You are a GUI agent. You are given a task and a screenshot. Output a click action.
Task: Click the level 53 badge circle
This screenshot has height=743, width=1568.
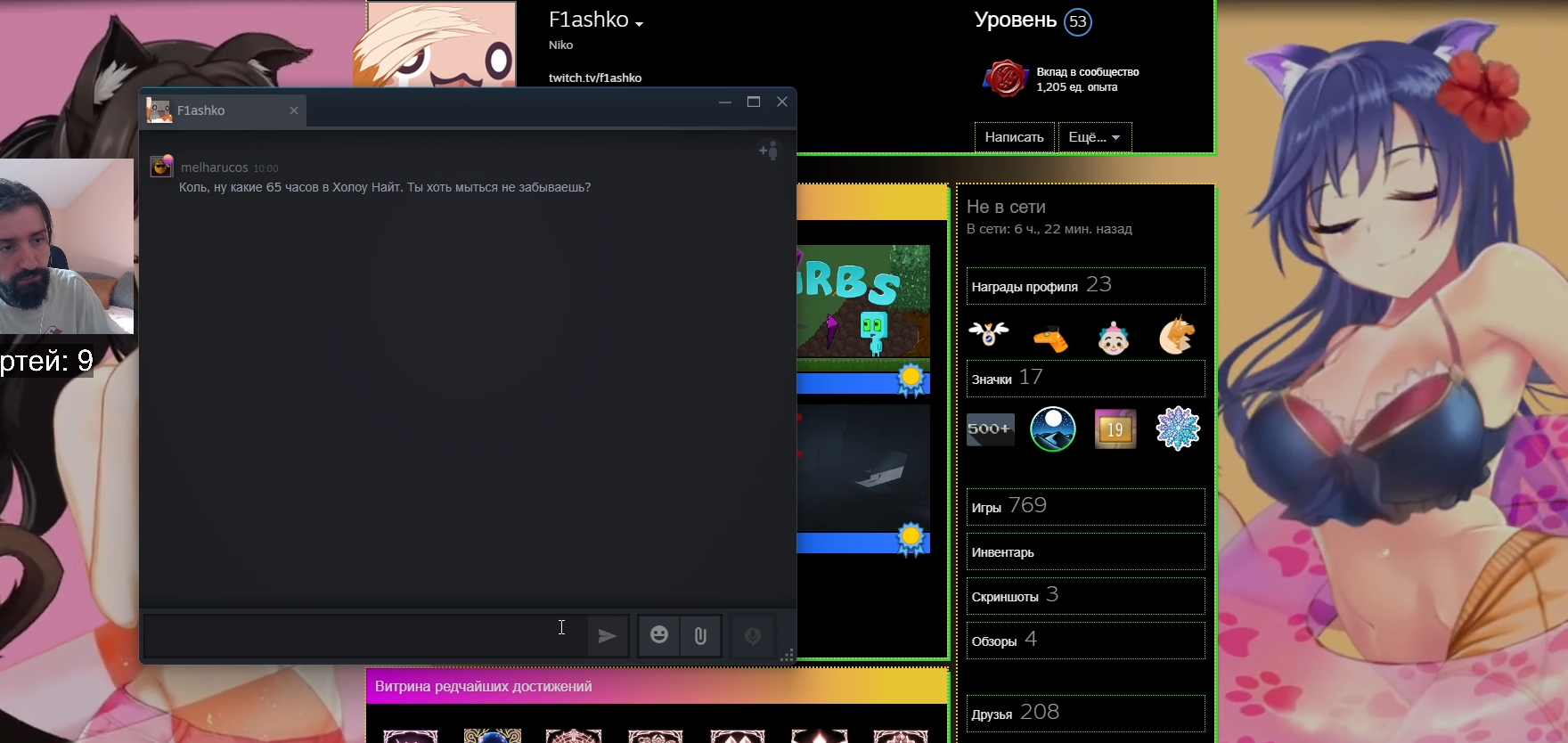click(1078, 21)
